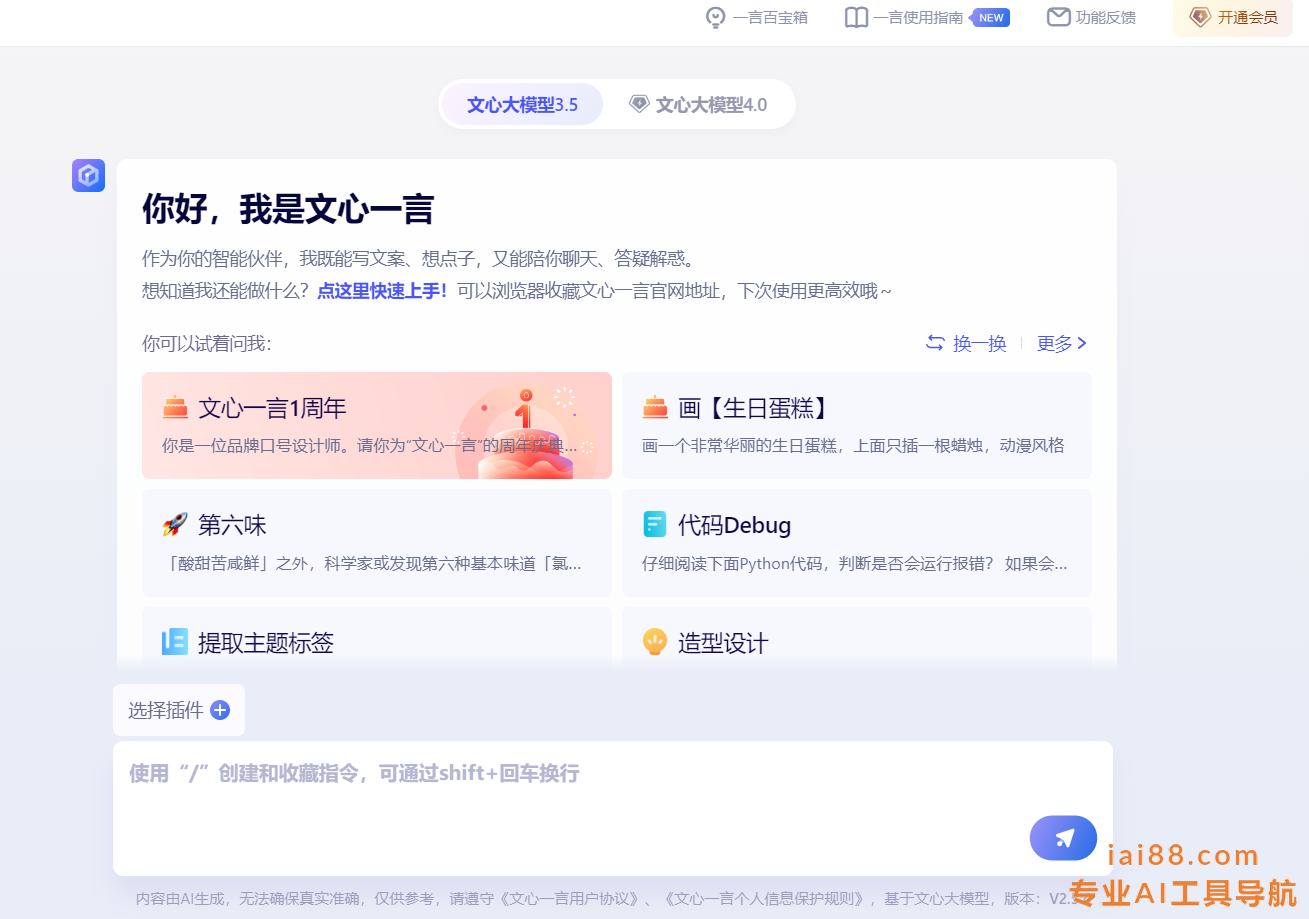The height and width of the screenshot is (919, 1309).
Task: Open 一言百宝箱 toolbox icon
Action: coord(715,17)
